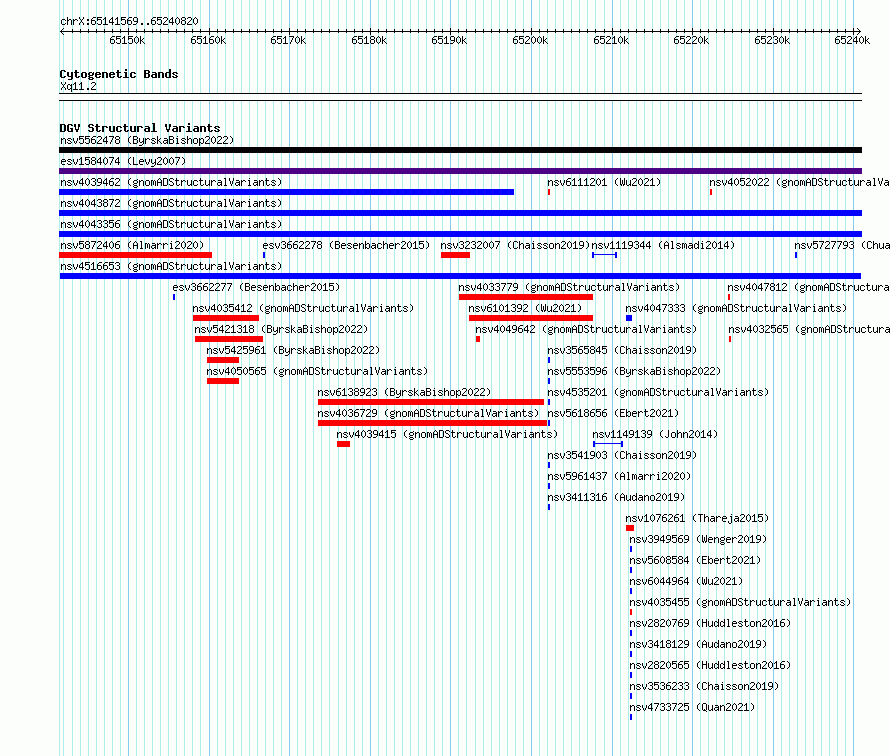The image size is (890, 756).
Task: Click the nsv4035412 red variant bar
Action: click(x=226, y=318)
